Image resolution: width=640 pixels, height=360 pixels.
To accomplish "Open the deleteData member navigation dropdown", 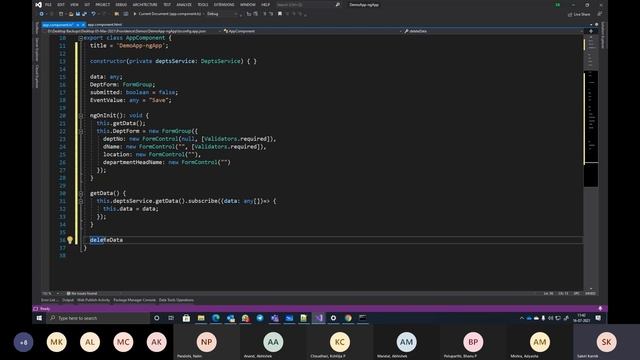I will coord(493,31).
